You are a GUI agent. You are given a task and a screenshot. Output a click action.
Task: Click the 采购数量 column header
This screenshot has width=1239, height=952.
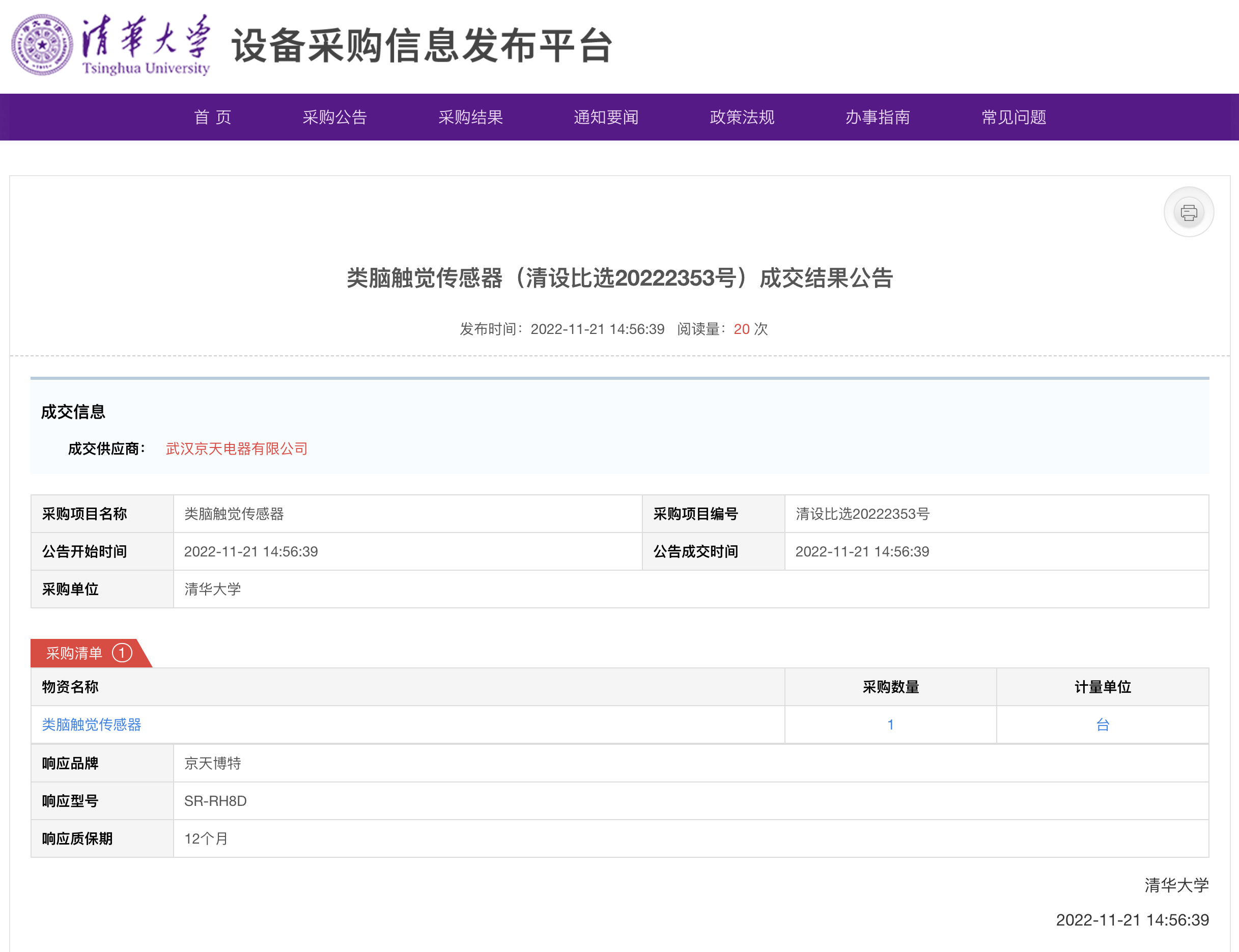890,687
